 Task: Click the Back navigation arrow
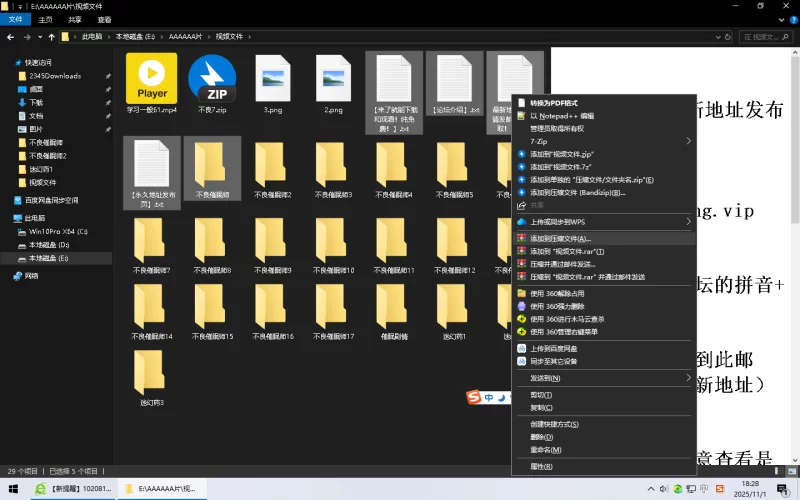pos(11,37)
